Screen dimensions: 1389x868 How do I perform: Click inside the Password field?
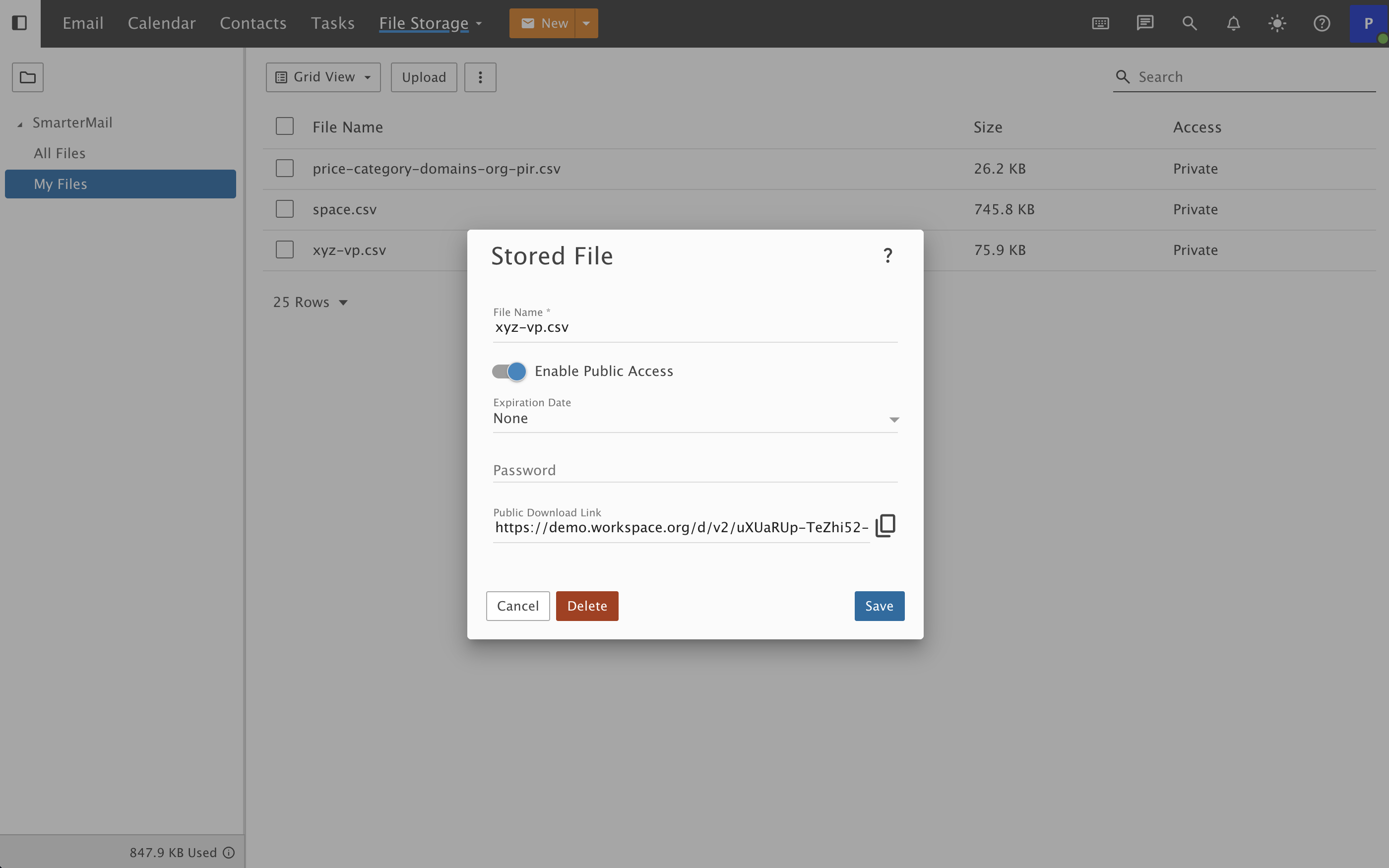(x=631, y=470)
